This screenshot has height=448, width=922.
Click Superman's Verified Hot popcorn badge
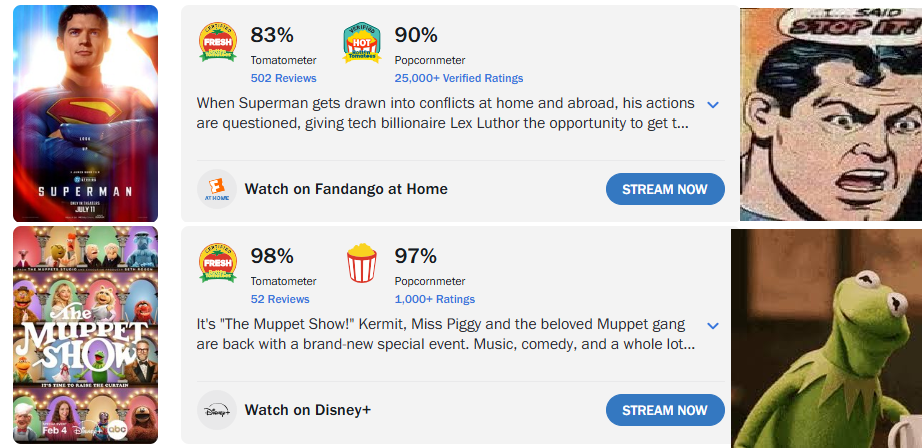point(361,45)
